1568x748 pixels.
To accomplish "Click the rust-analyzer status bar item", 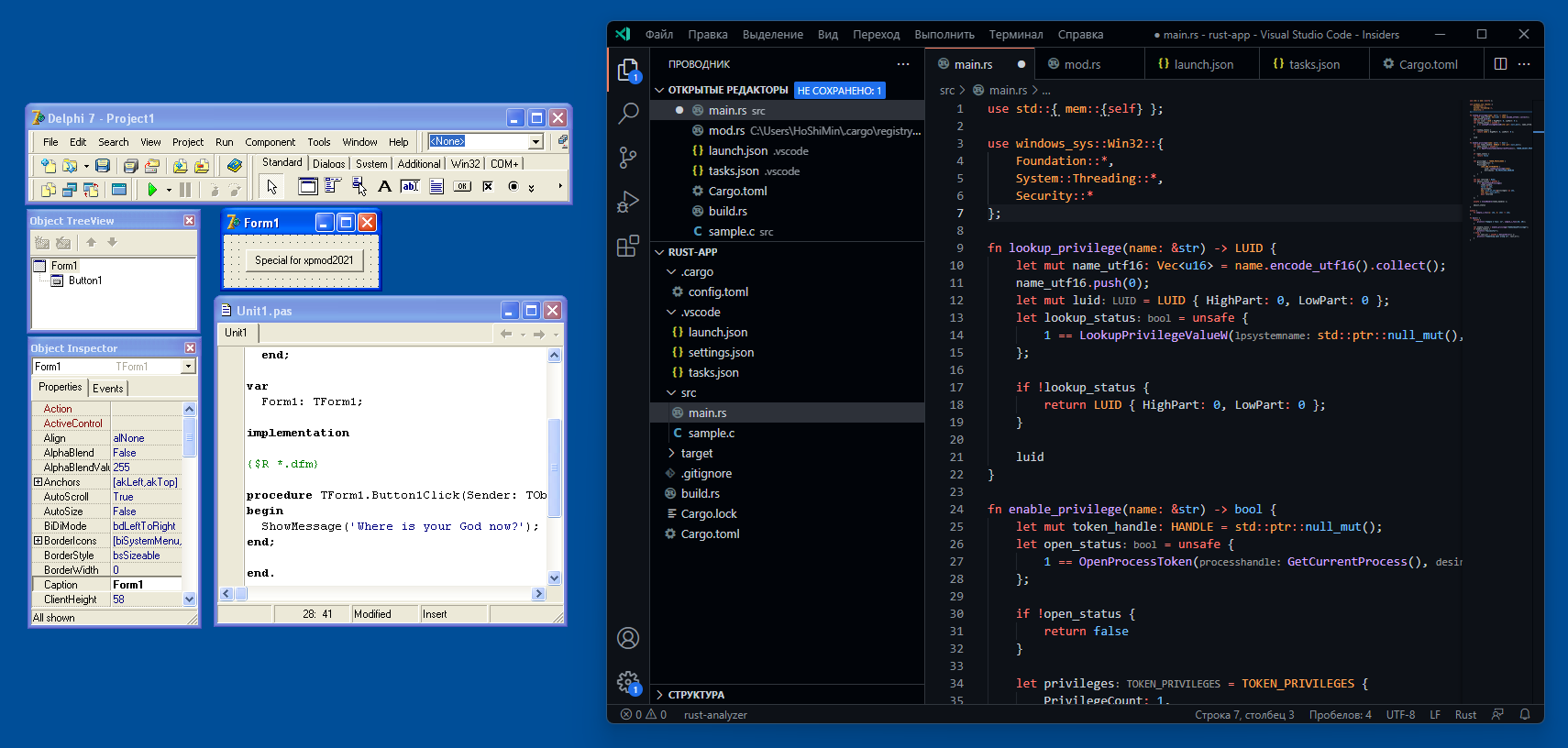I will [x=715, y=715].
